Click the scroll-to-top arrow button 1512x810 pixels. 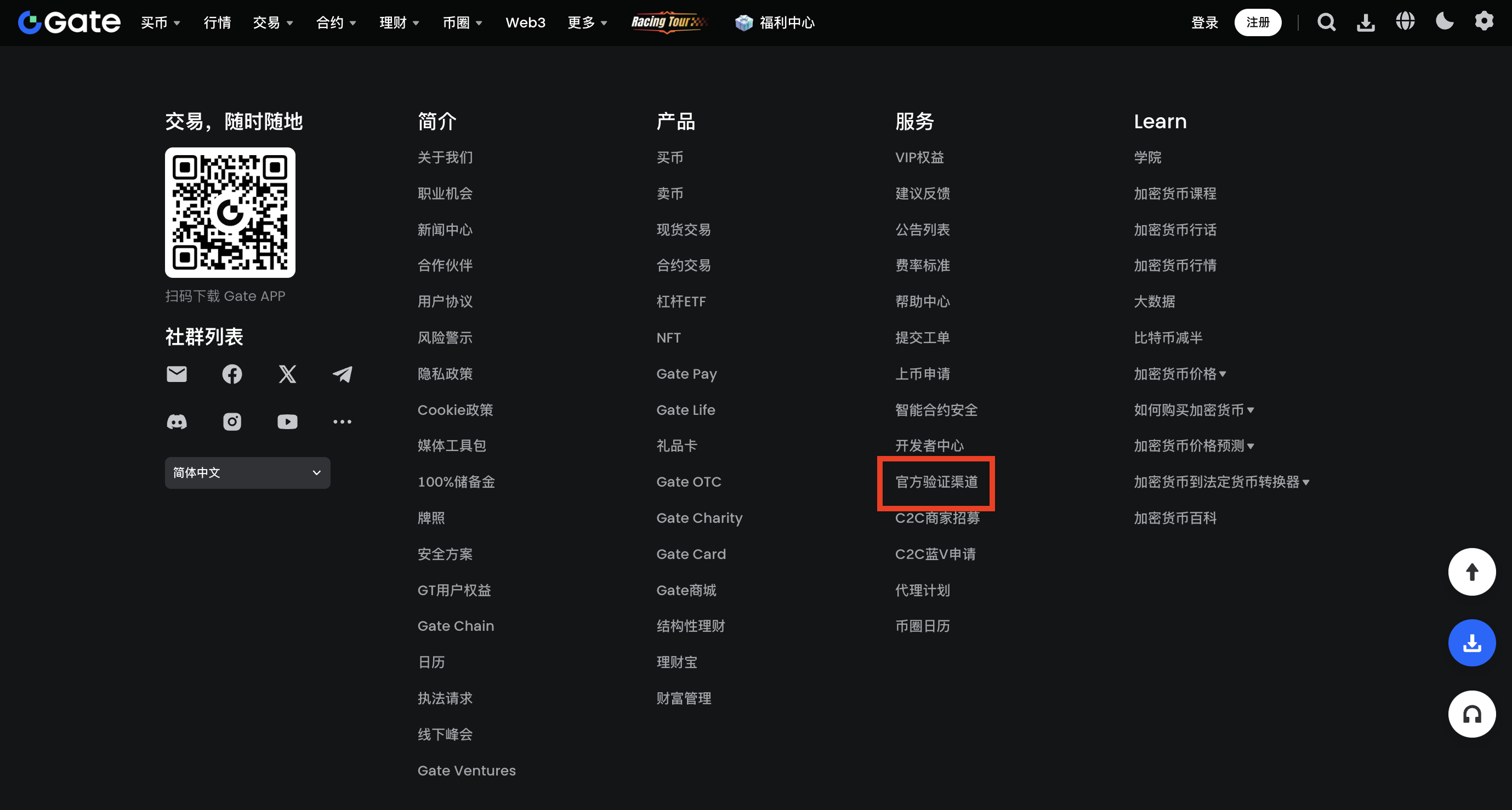[1471, 572]
